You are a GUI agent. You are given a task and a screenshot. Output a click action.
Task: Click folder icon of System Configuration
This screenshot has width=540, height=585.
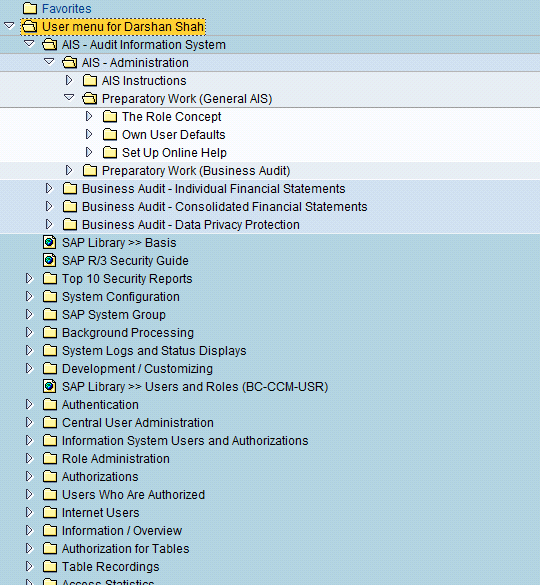click(x=50, y=296)
